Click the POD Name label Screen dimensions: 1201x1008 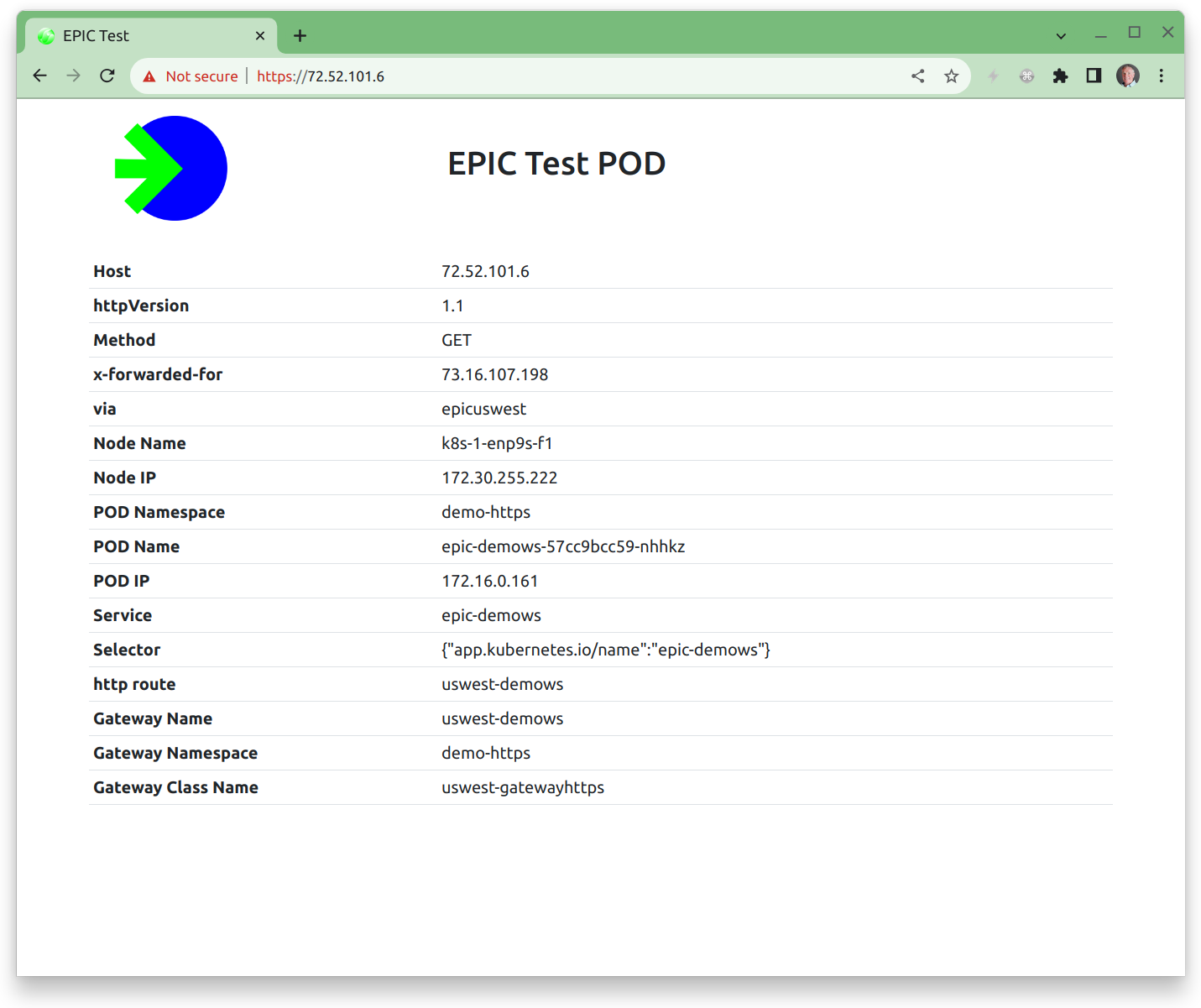point(137,546)
